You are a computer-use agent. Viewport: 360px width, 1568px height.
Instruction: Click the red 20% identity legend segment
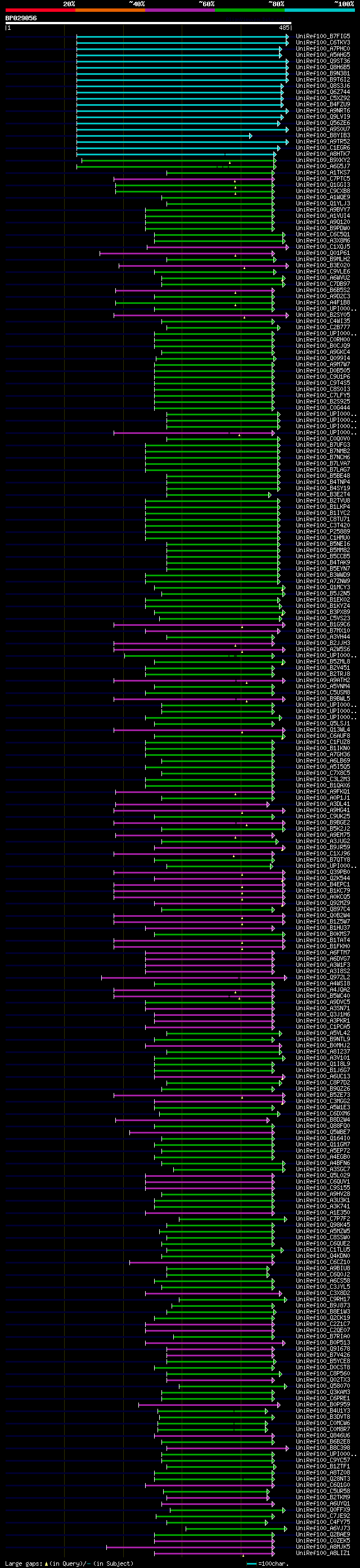tap(40, 10)
